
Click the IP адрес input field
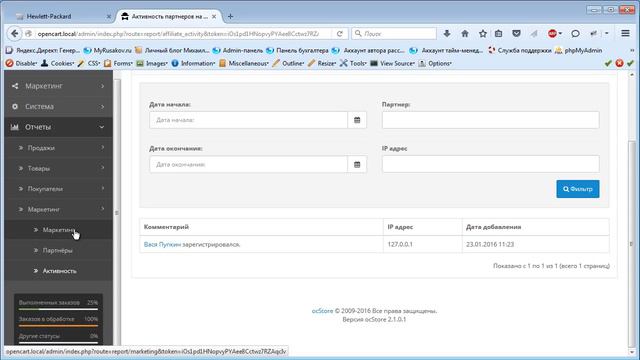click(x=491, y=164)
